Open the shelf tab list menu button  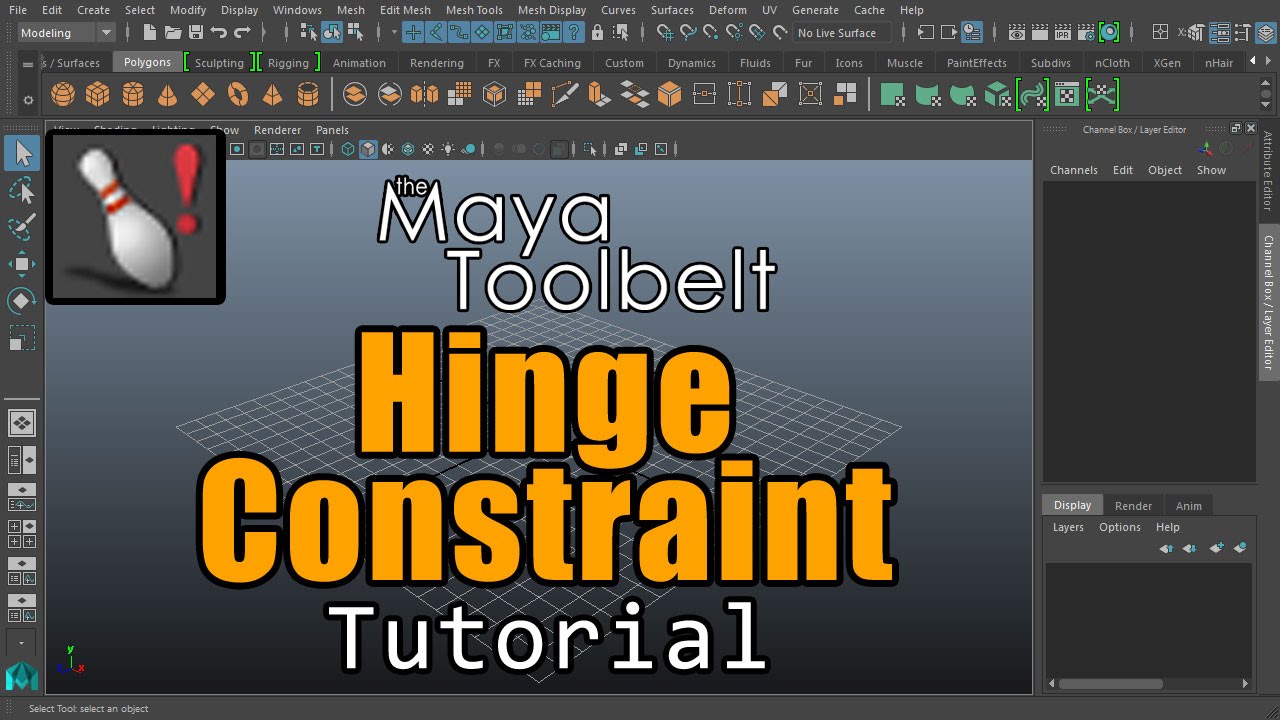point(27,63)
